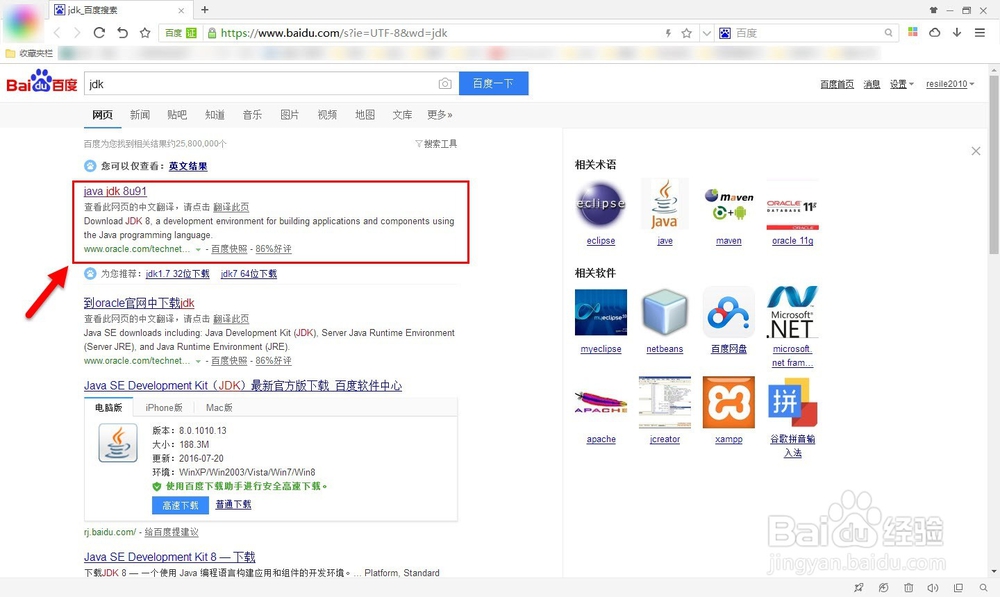Click the 英文结果 link
Screen dimensions: 1000x597
(188, 166)
